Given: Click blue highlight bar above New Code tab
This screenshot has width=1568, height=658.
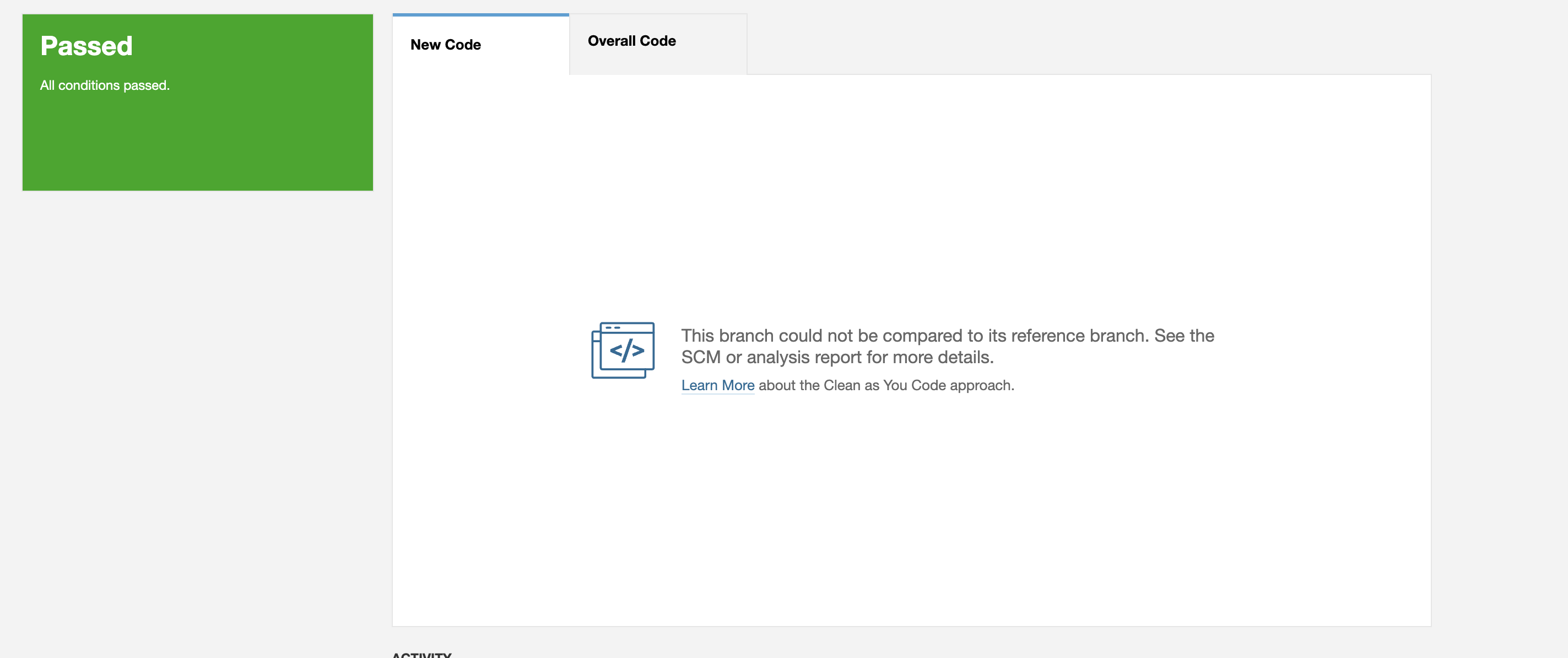Looking at the screenshot, I should pyautogui.click(x=480, y=15).
